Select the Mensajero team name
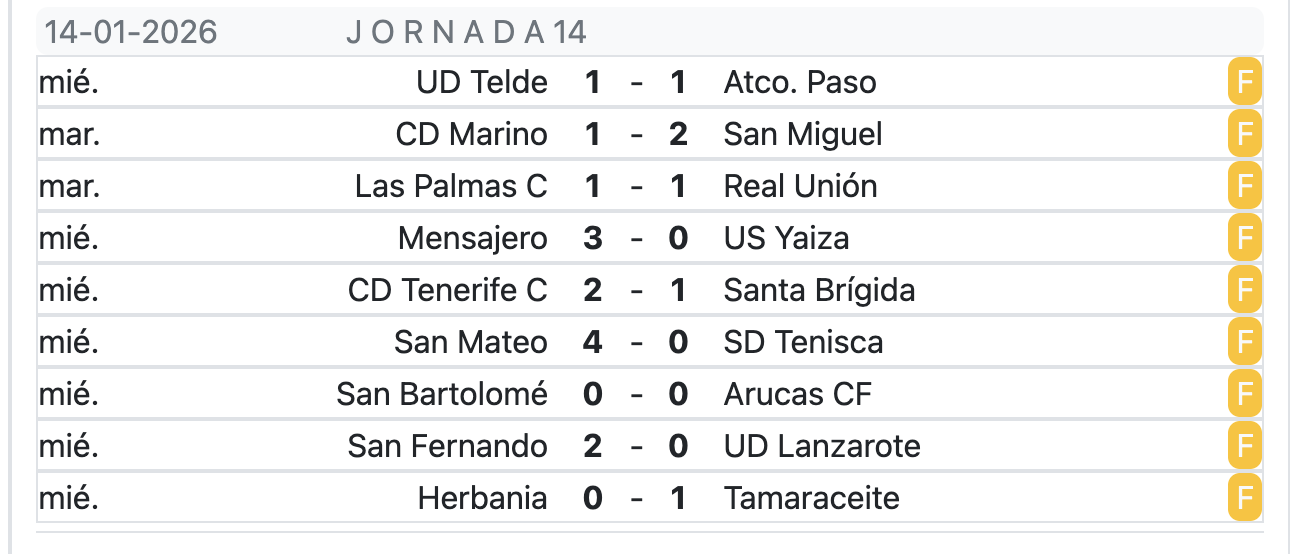 tap(473, 239)
